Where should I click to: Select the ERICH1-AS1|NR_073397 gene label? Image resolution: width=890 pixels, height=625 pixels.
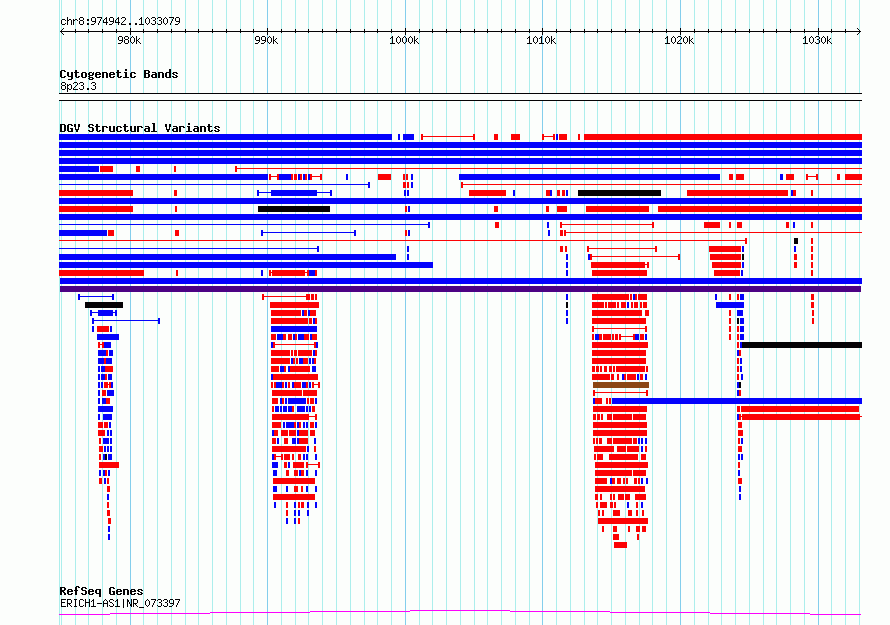(x=120, y=603)
